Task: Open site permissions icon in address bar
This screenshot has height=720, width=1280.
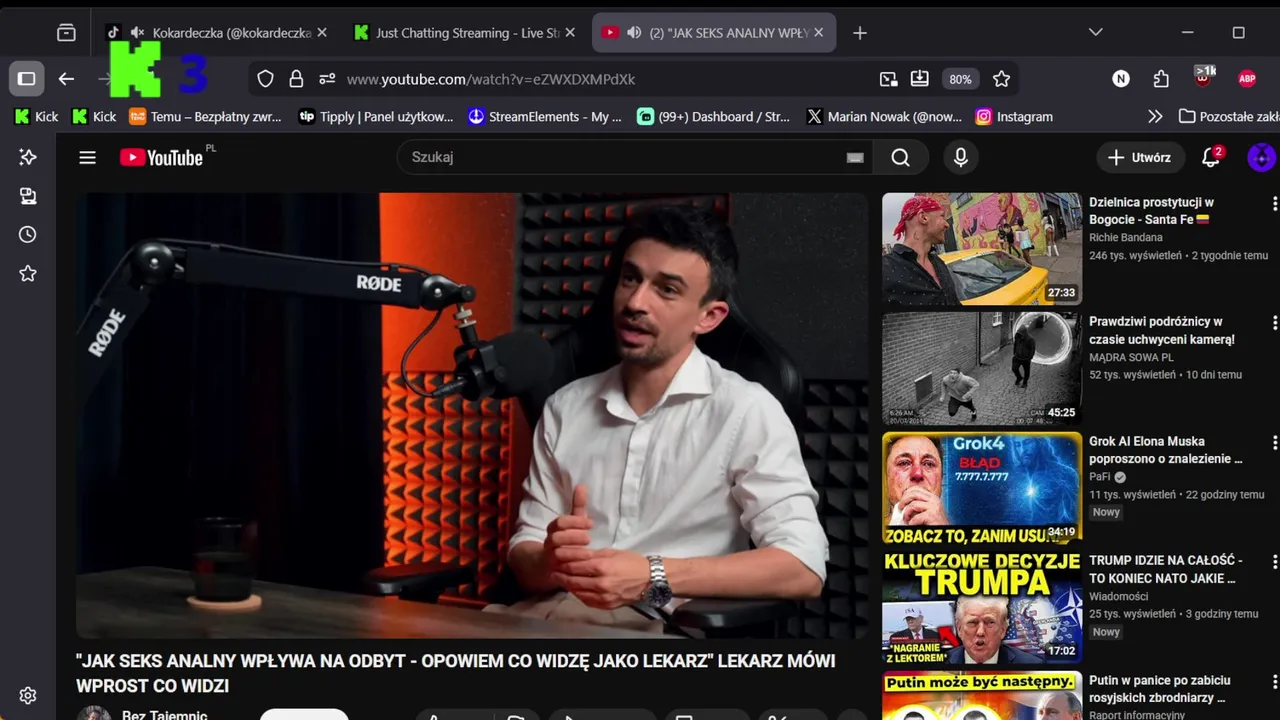Action: (327, 79)
